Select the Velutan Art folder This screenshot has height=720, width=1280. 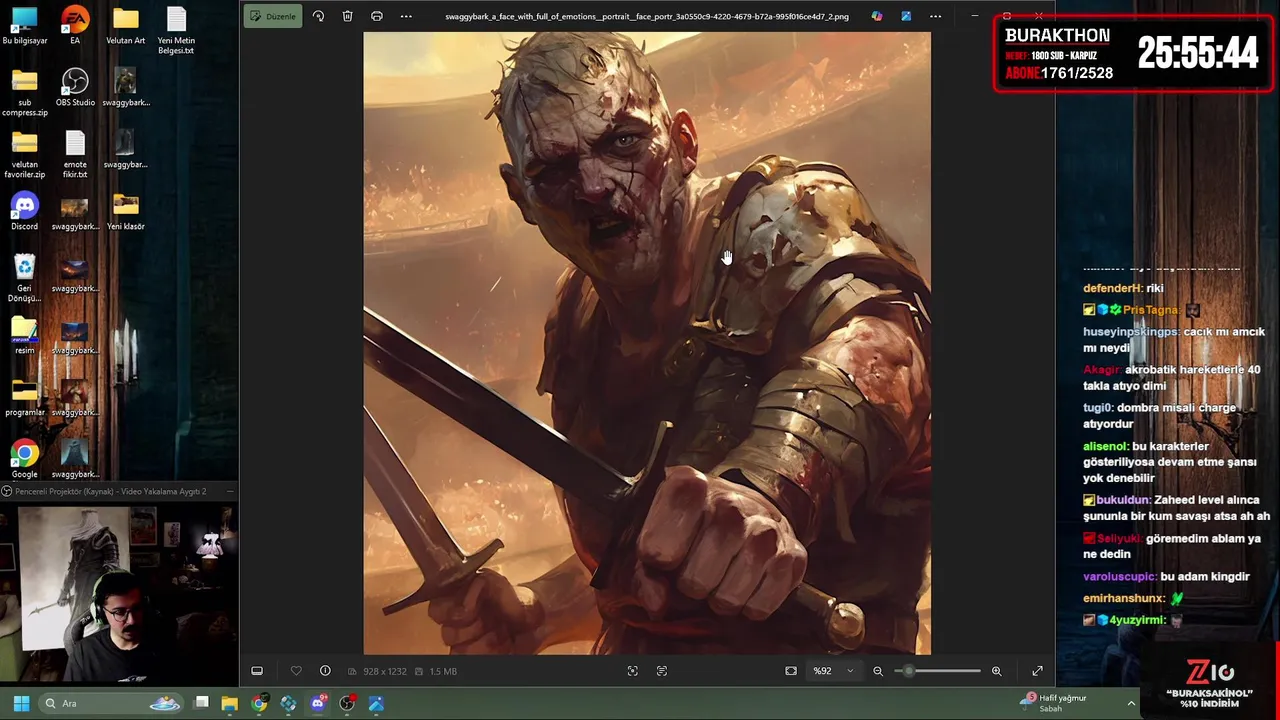(125, 27)
